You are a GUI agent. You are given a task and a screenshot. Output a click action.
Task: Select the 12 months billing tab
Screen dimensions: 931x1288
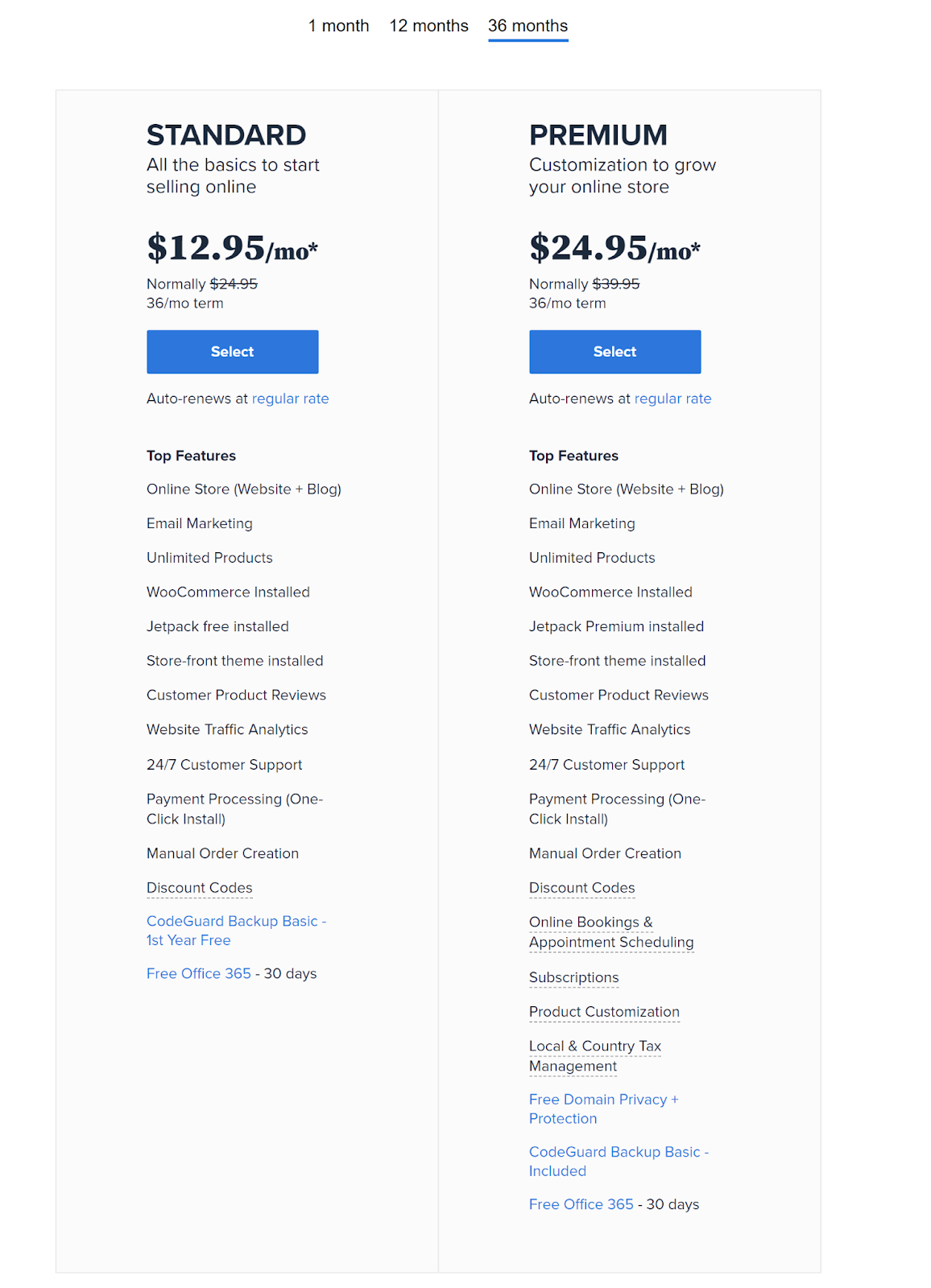428,26
